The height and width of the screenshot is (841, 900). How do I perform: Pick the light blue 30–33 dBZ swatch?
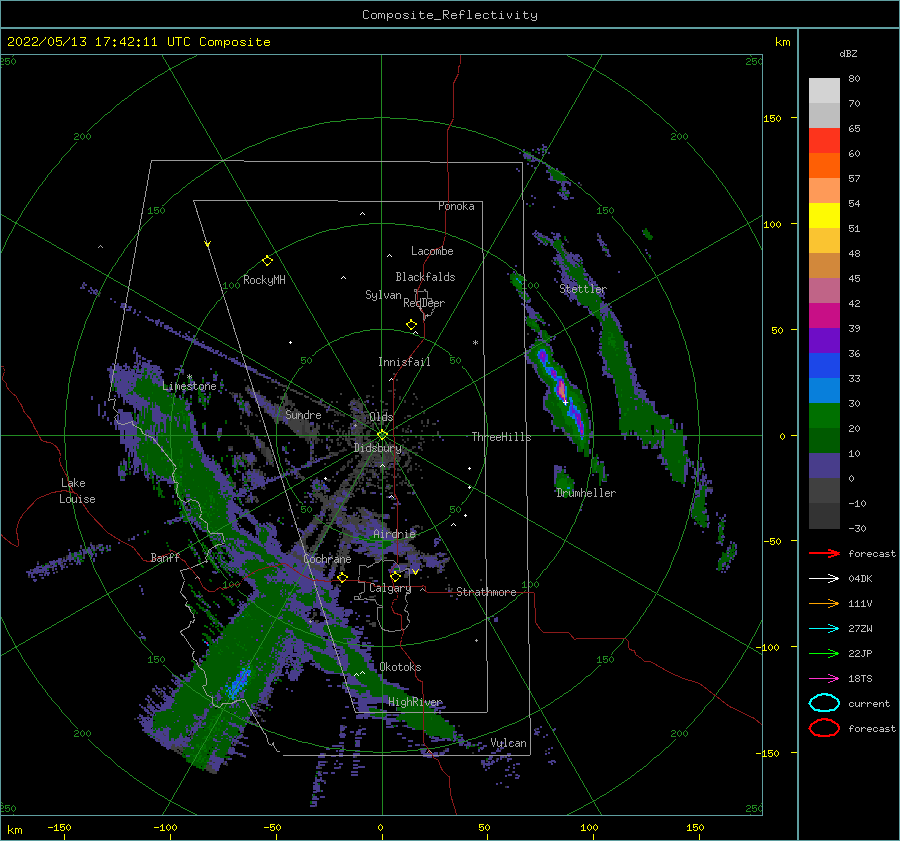click(x=824, y=390)
